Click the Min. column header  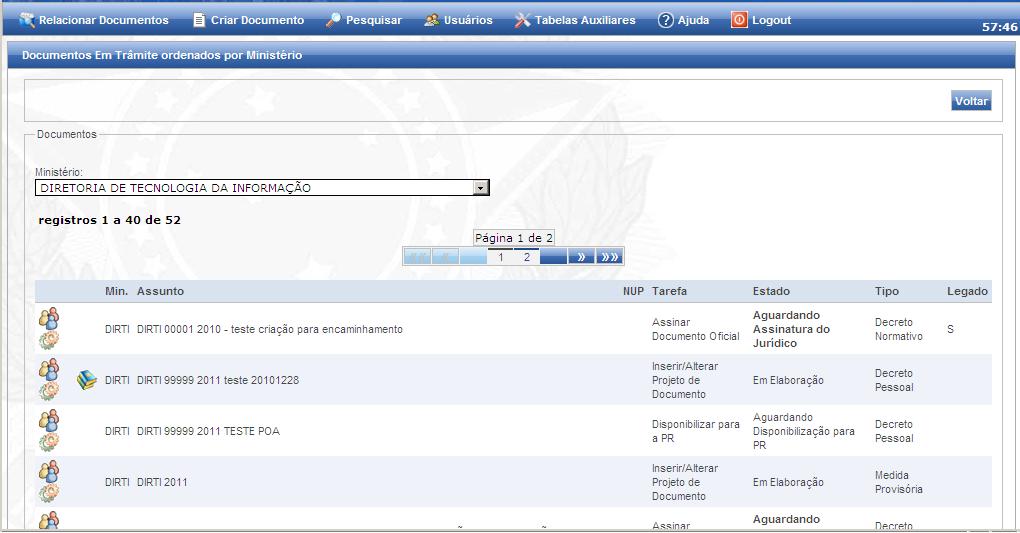(116, 292)
